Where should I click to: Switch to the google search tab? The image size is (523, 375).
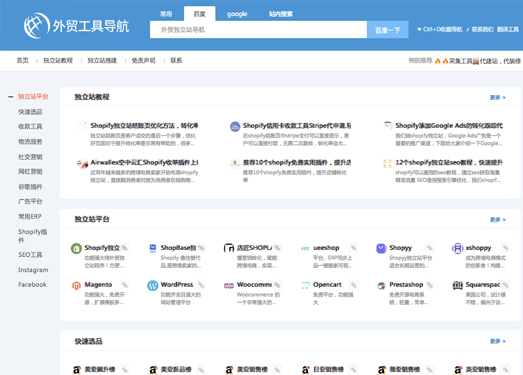click(x=237, y=14)
